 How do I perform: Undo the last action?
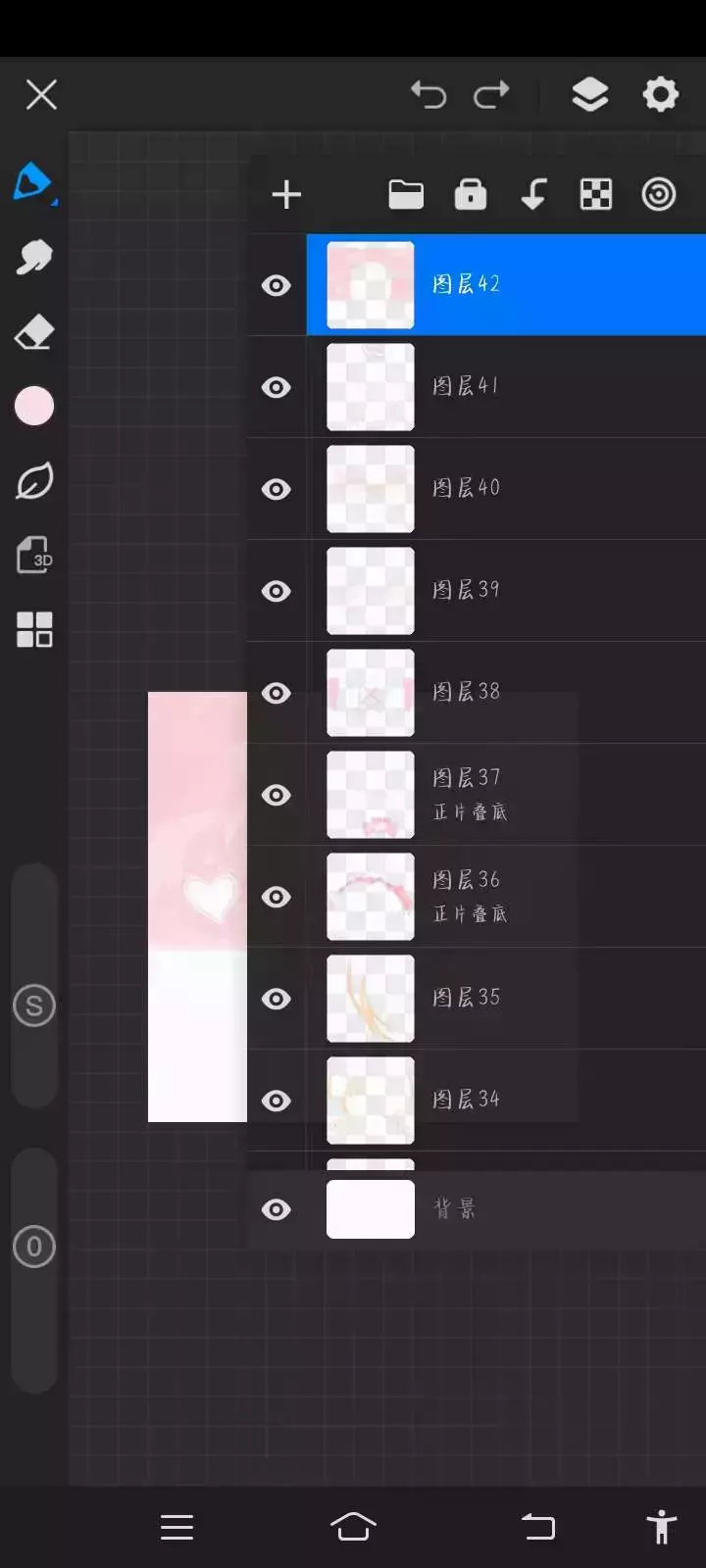(x=429, y=95)
